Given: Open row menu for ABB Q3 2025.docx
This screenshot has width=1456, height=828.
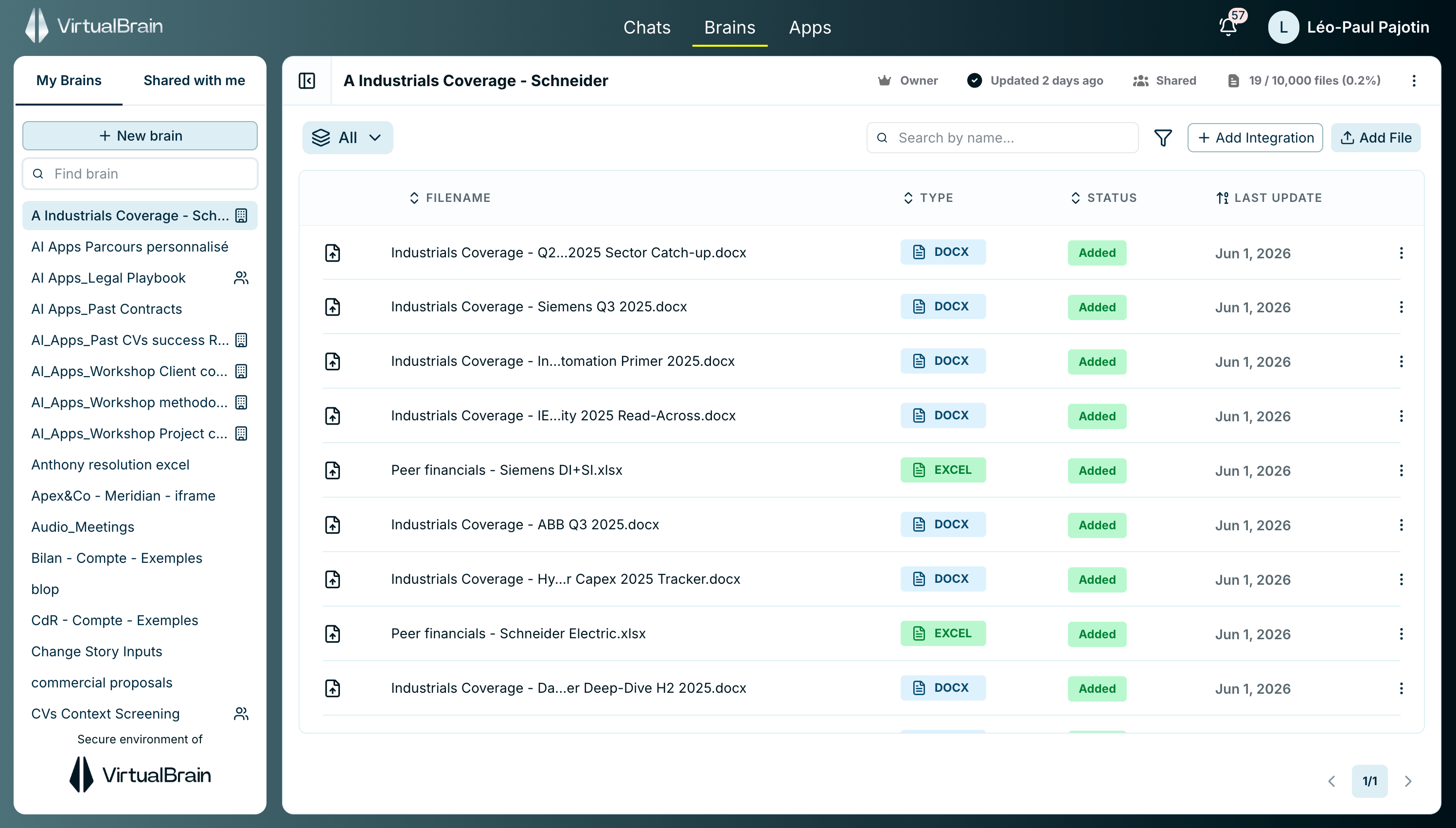Looking at the screenshot, I should pyautogui.click(x=1402, y=525).
